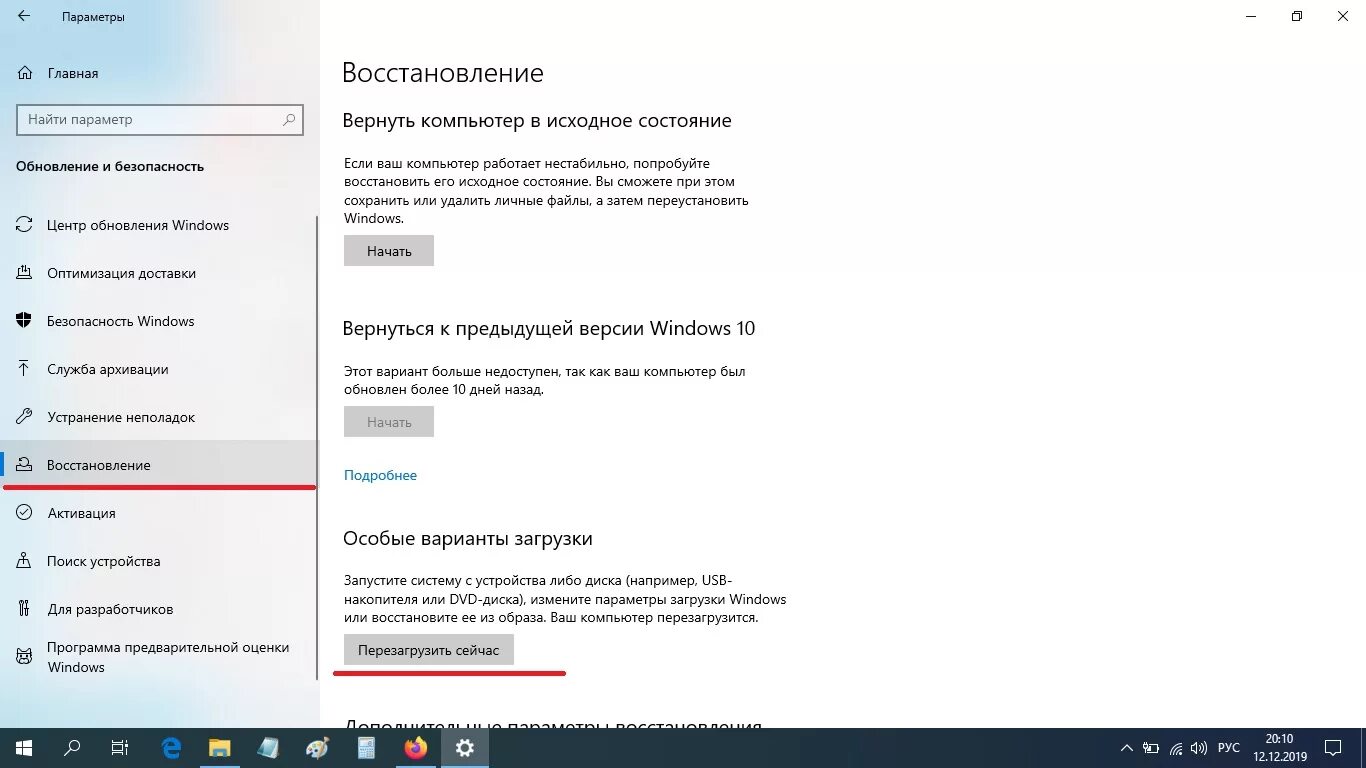Open taskbar search magnifier
Viewport: 1366px width, 768px height.
72,748
